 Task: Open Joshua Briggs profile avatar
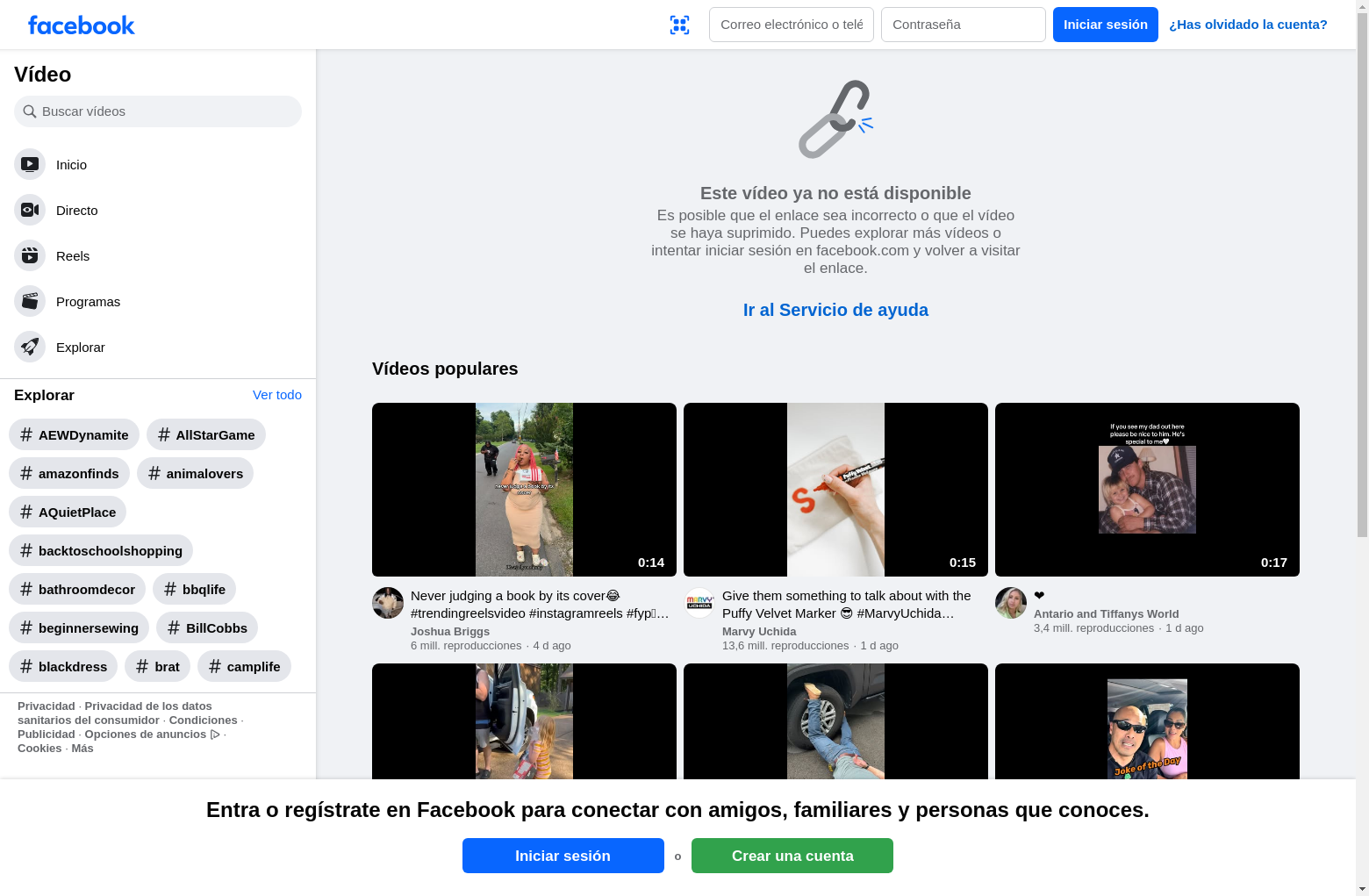tap(388, 603)
